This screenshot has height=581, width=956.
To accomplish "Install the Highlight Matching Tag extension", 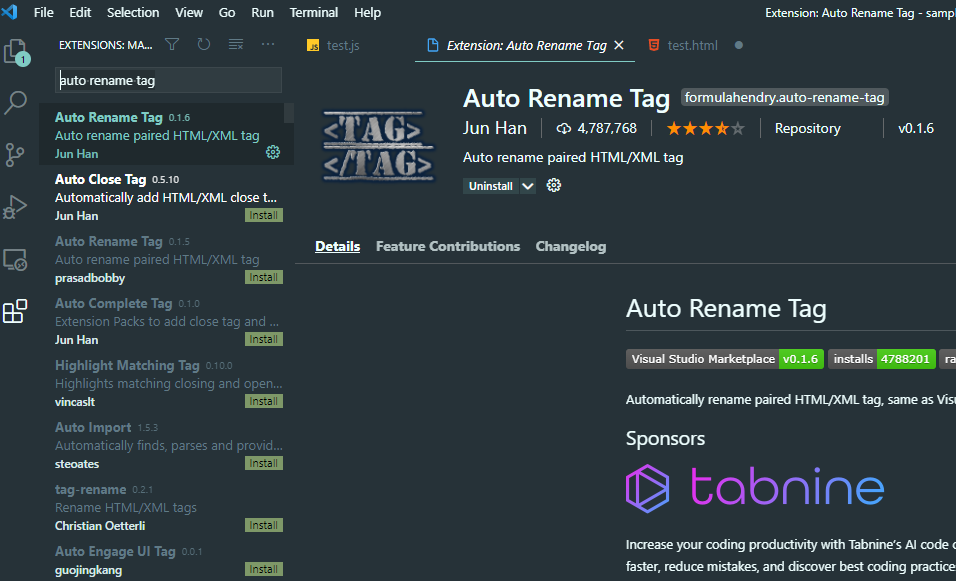I will 263,401.
